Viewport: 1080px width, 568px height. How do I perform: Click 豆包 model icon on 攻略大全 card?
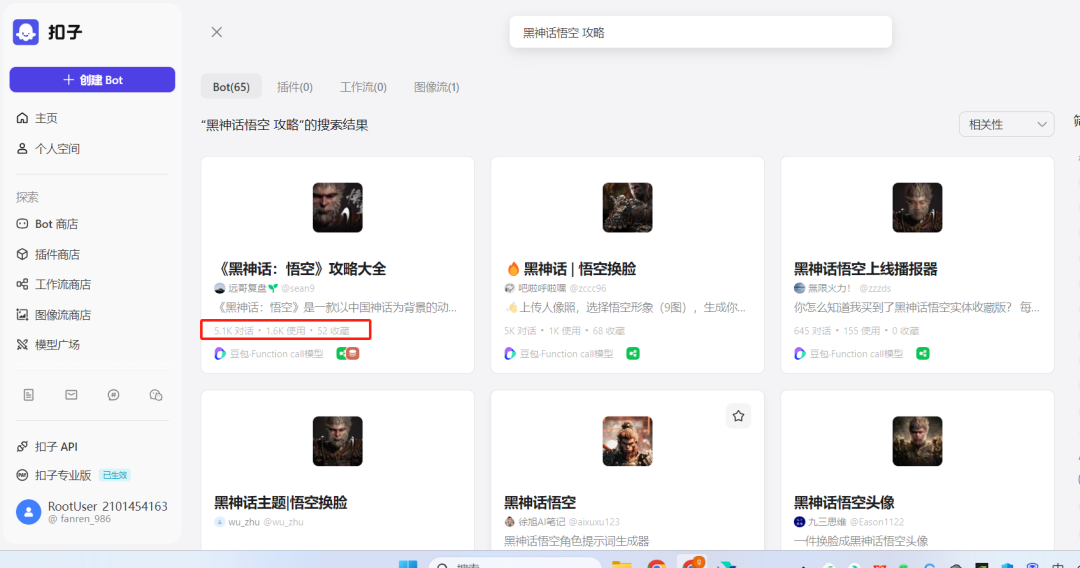tap(220, 354)
